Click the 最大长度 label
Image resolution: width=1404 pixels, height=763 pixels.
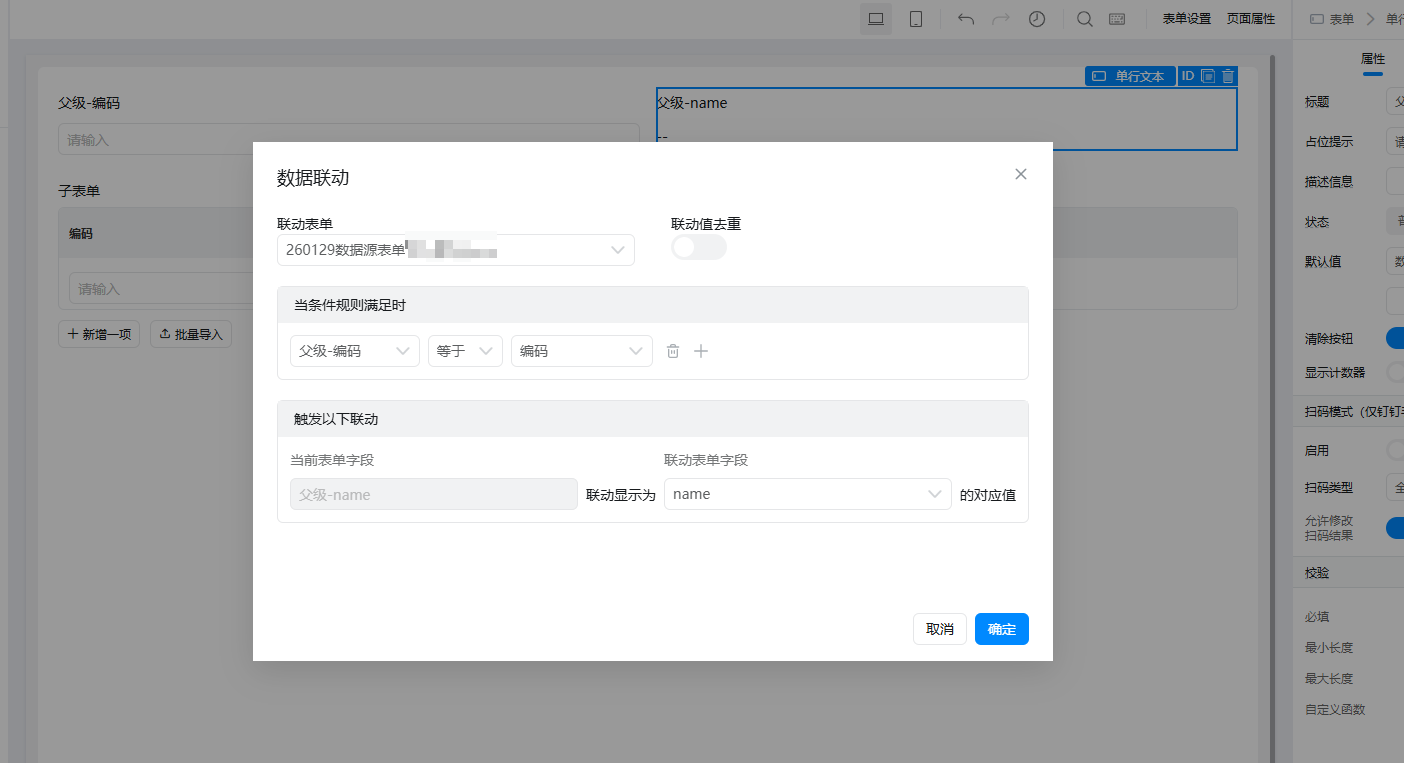coord(1329,679)
